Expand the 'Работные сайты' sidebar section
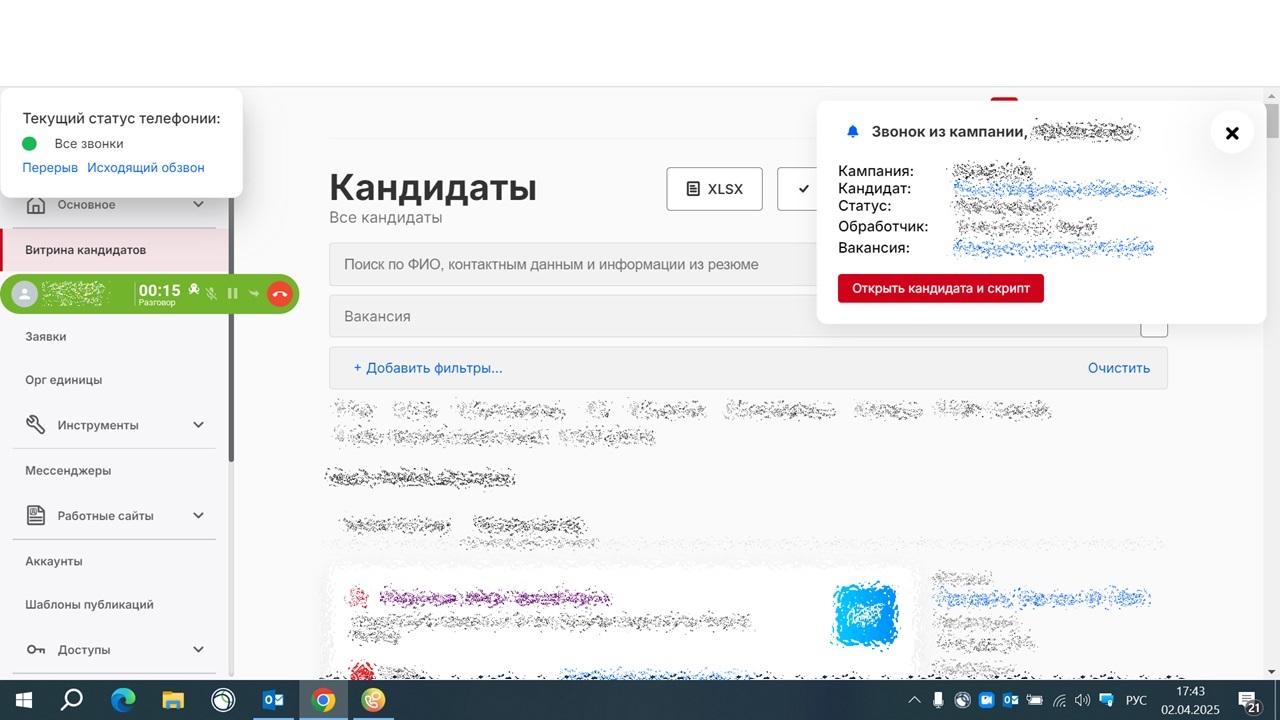The width and height of the screenshot is (1280, 720). [x=198, y=516]
